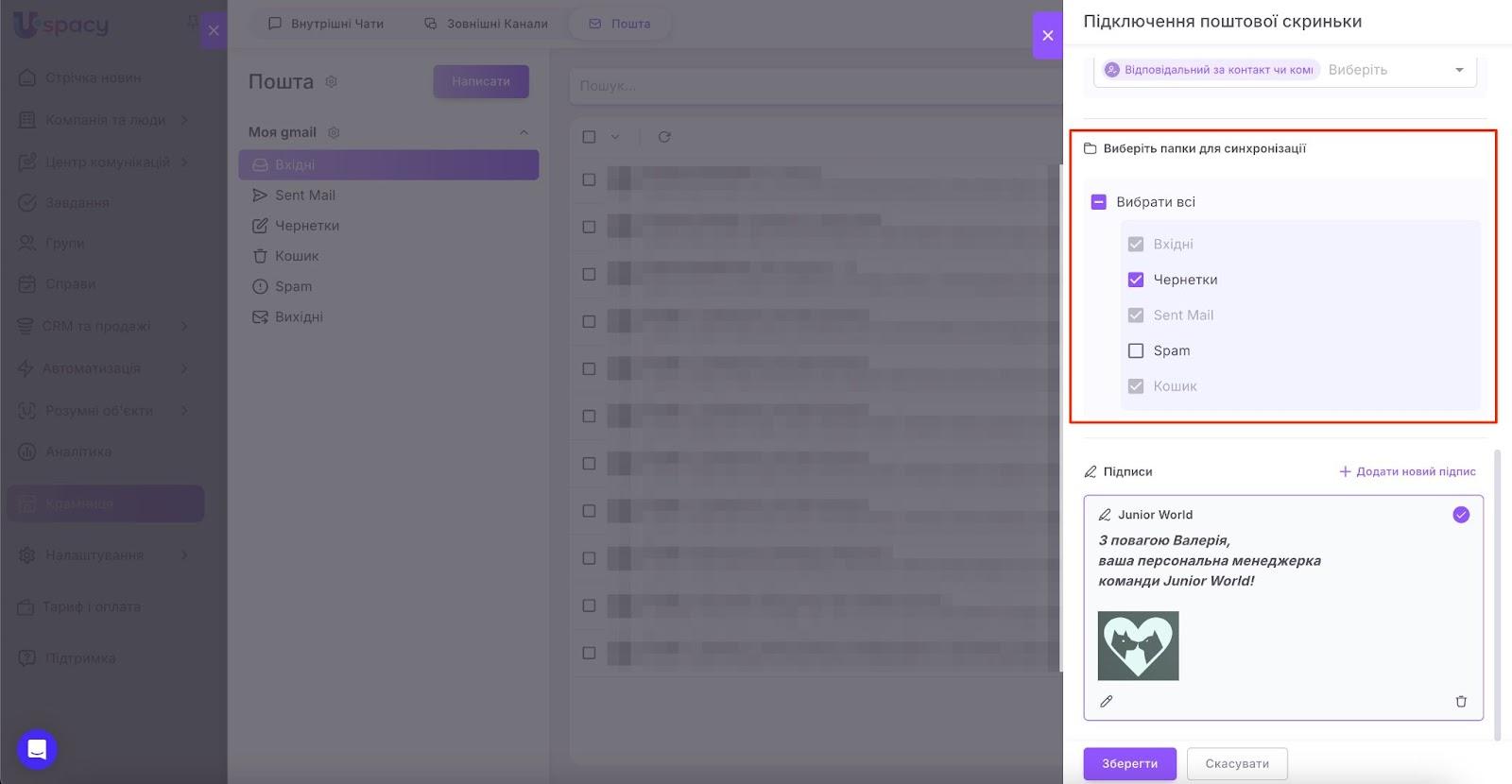Open settings gear for Моя gmail
The image size is (1512, 784).
pyautogui.click(x=334, y=132)
